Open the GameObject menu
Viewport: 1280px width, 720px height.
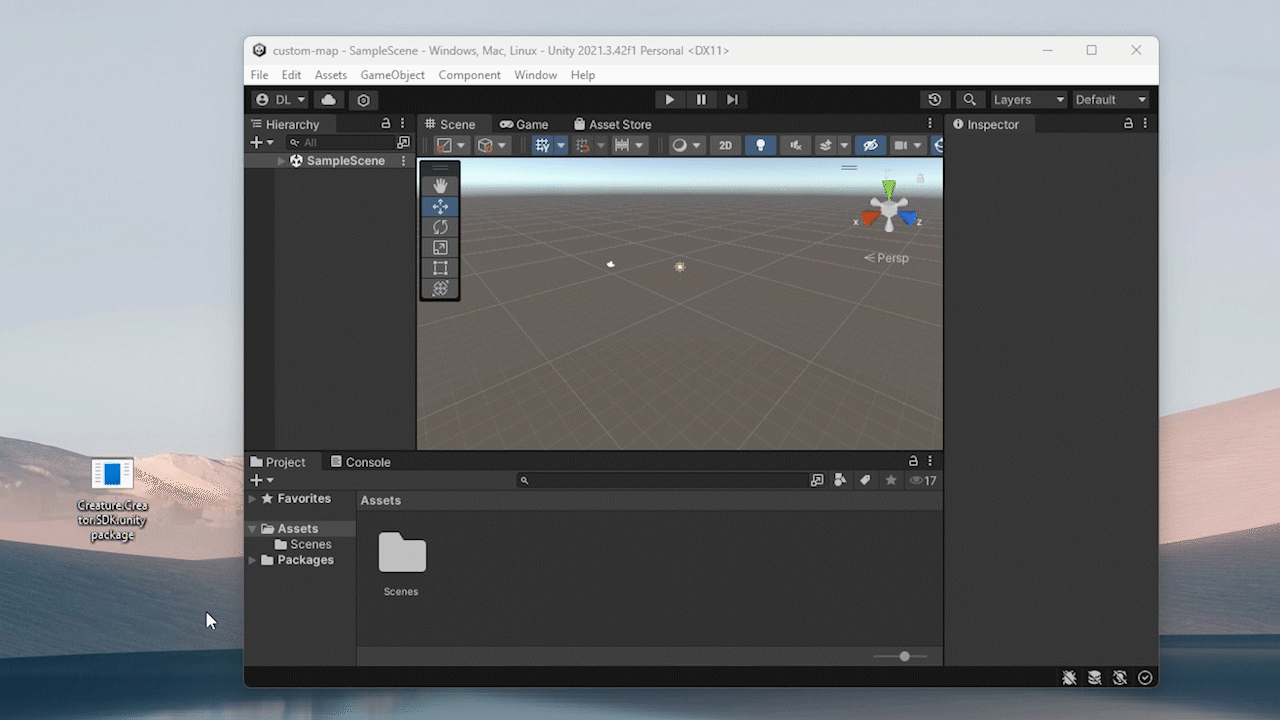pyautogui.click(x=393, y=75)
